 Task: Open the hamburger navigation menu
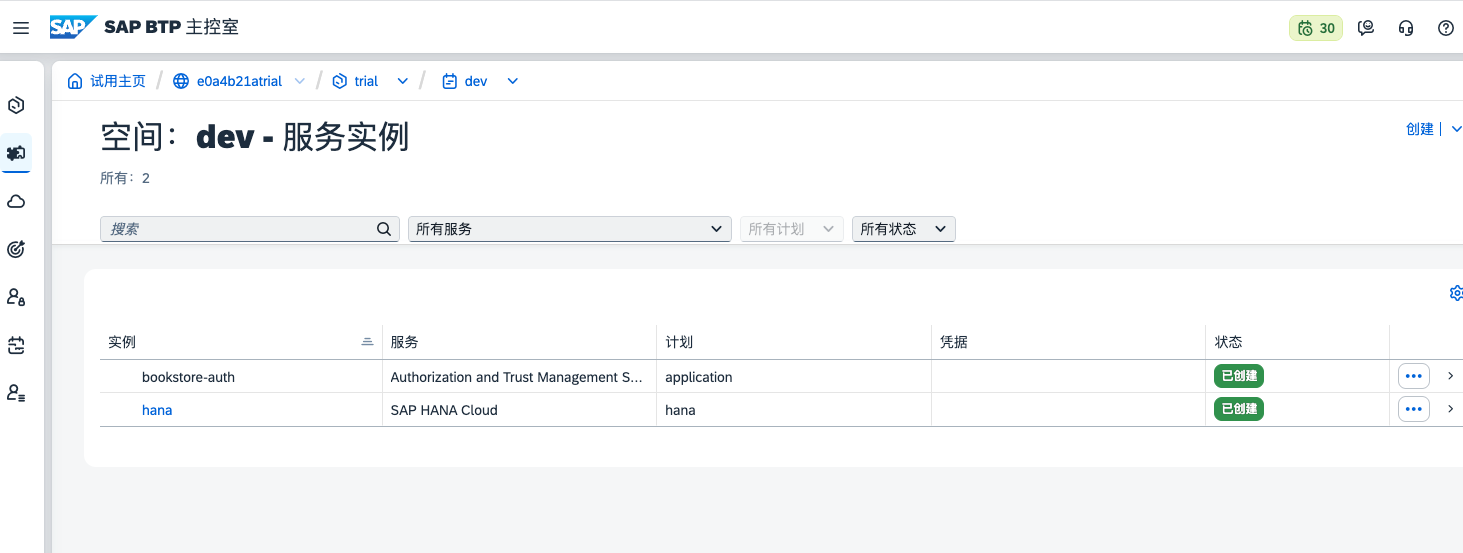pyautogui.click(x=21, y=28)
